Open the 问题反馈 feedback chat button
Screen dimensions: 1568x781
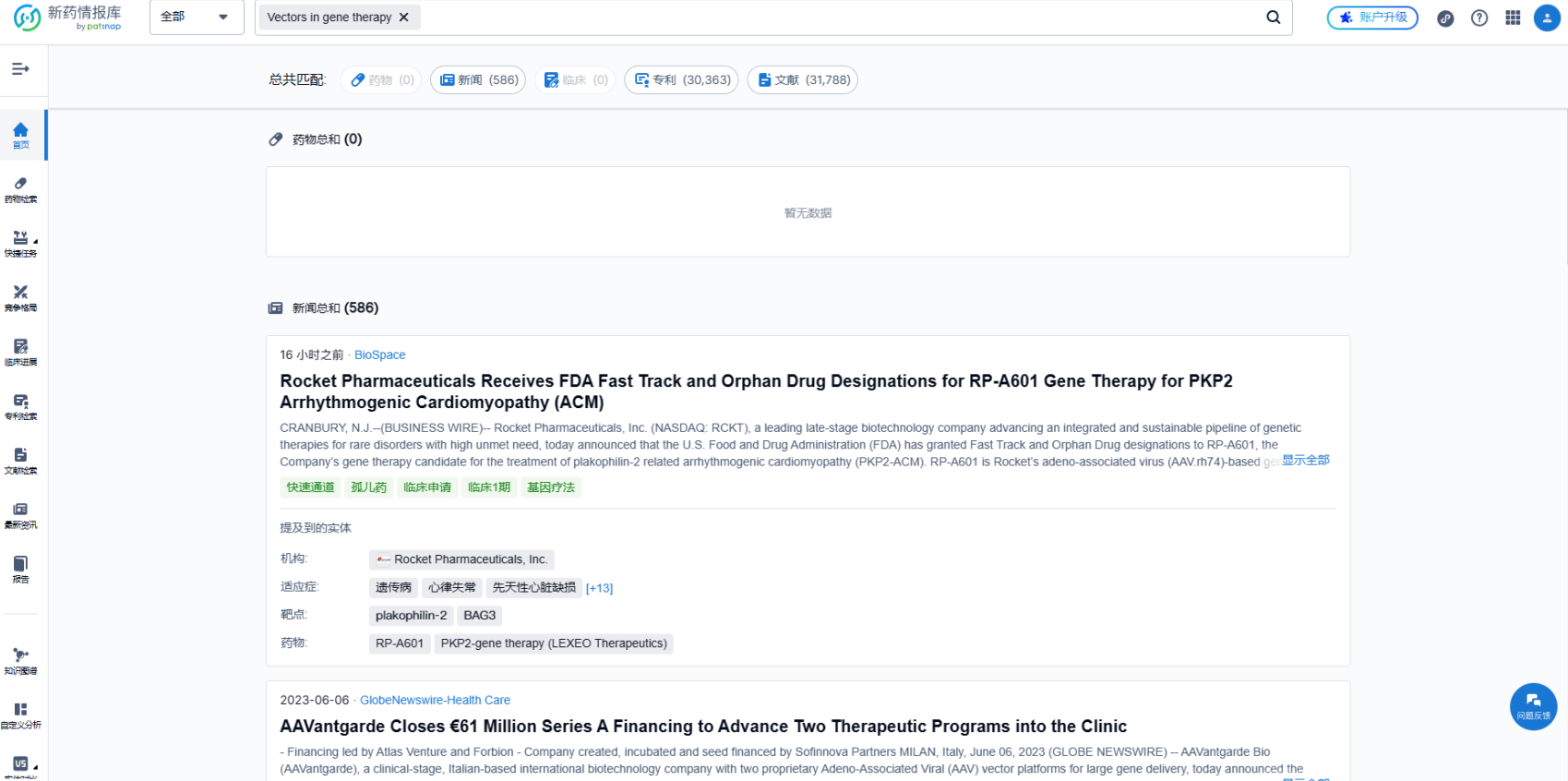point(1534,706)
